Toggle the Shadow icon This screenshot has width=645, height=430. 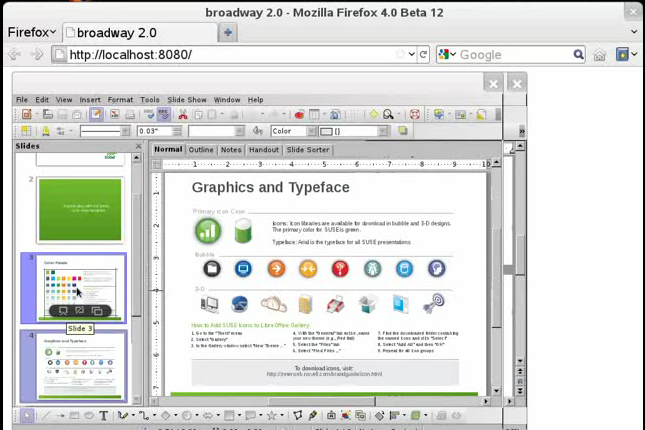(402, 131)
